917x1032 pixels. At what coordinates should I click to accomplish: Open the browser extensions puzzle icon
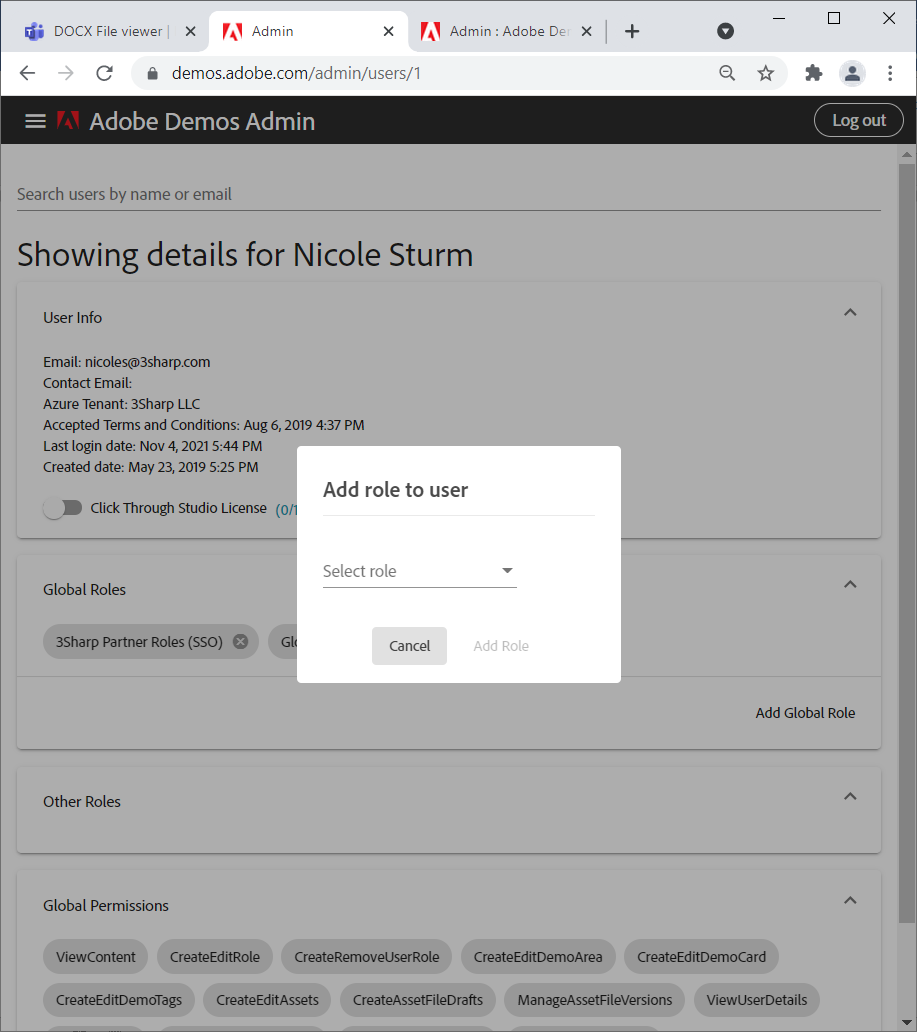814,73
